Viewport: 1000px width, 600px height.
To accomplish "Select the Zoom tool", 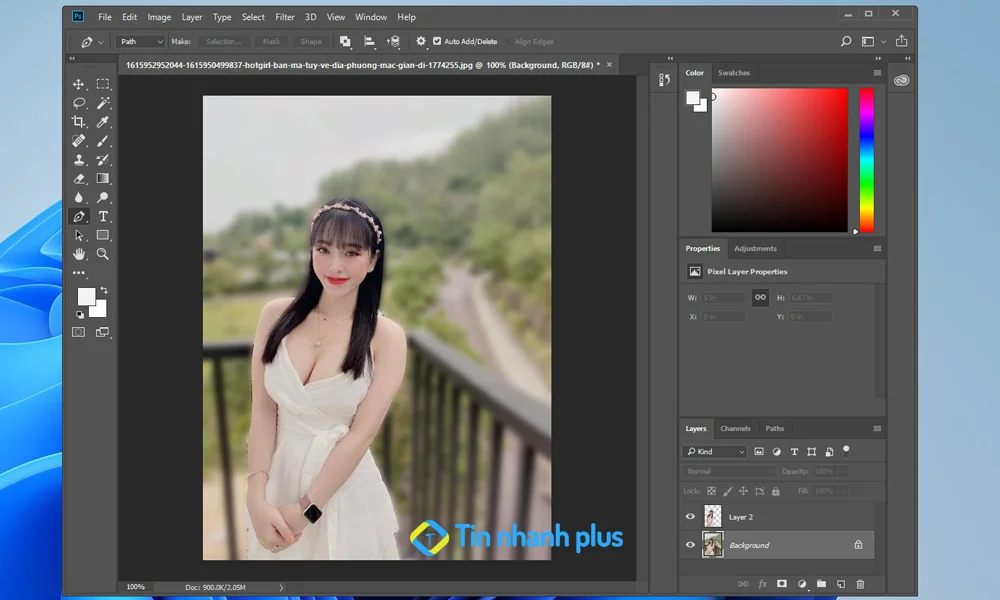I will click(102, 254).
